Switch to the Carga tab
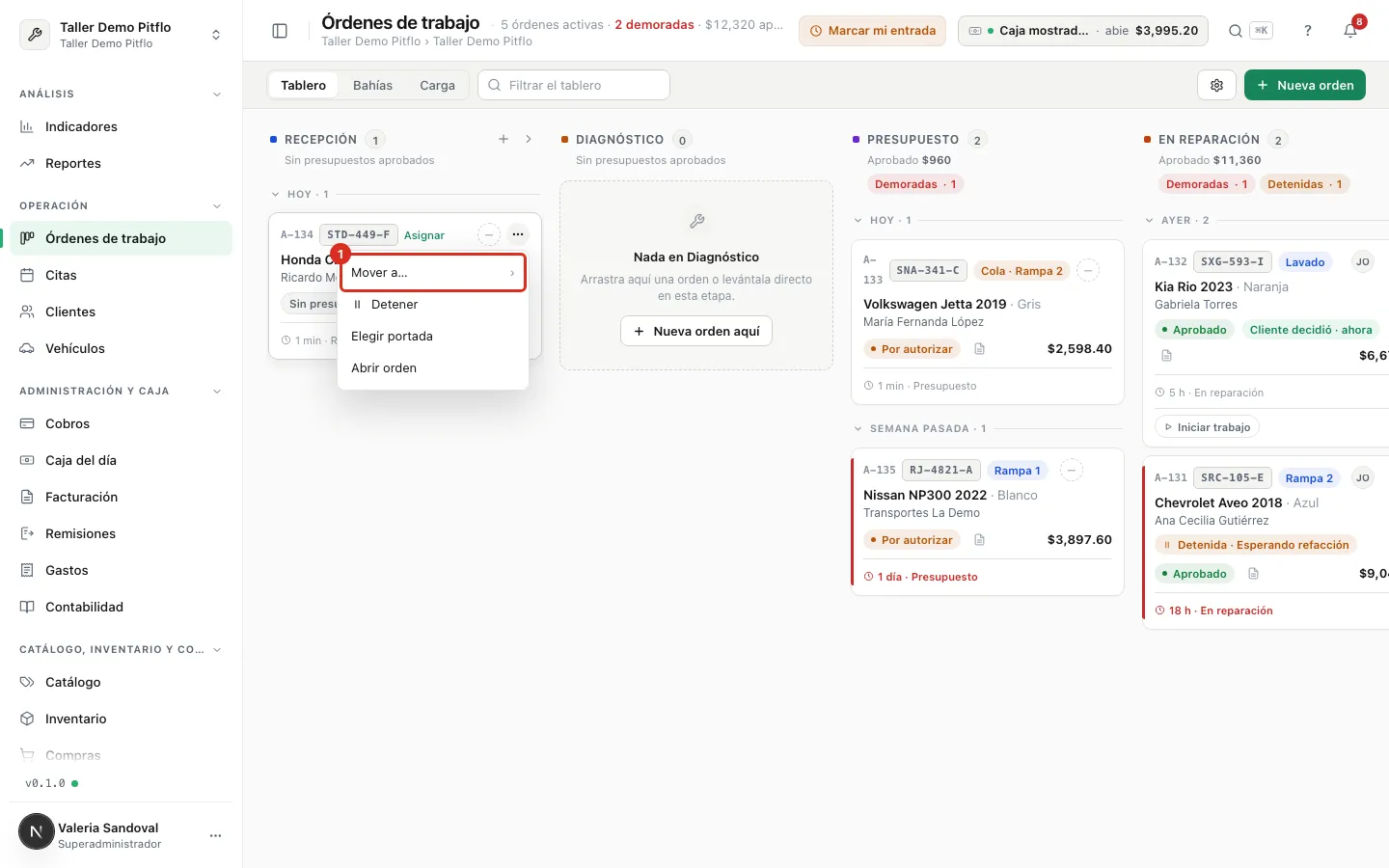The width and height of the screenshot is (1389, 868). 437,85
